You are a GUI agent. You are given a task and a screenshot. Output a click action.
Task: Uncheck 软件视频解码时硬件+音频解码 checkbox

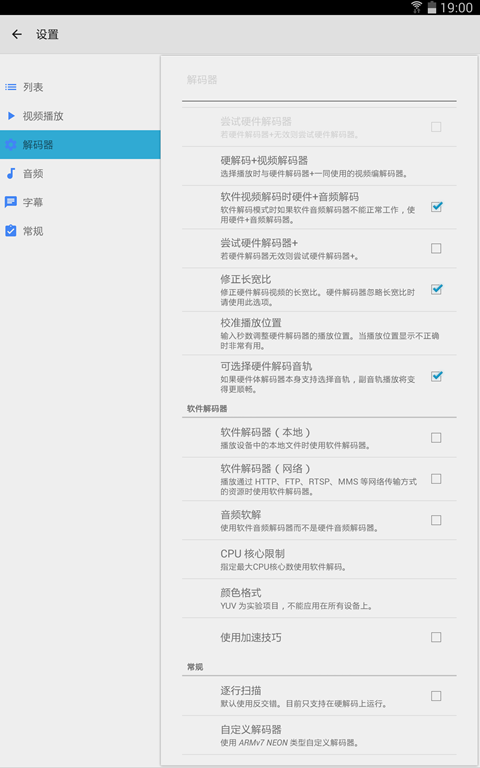coord(436,207)
